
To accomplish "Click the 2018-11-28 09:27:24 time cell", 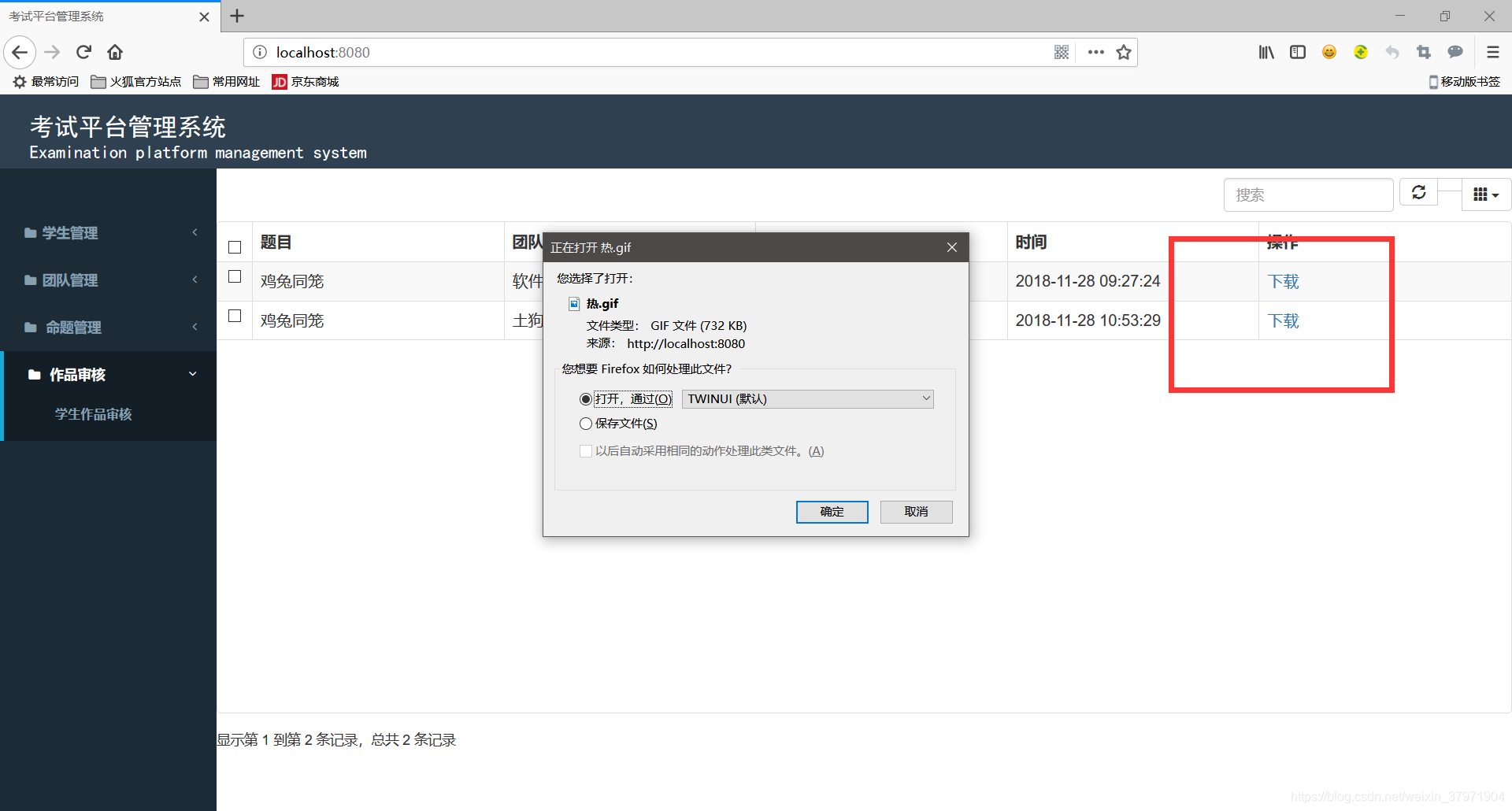I will click(x=1088, y=281).
